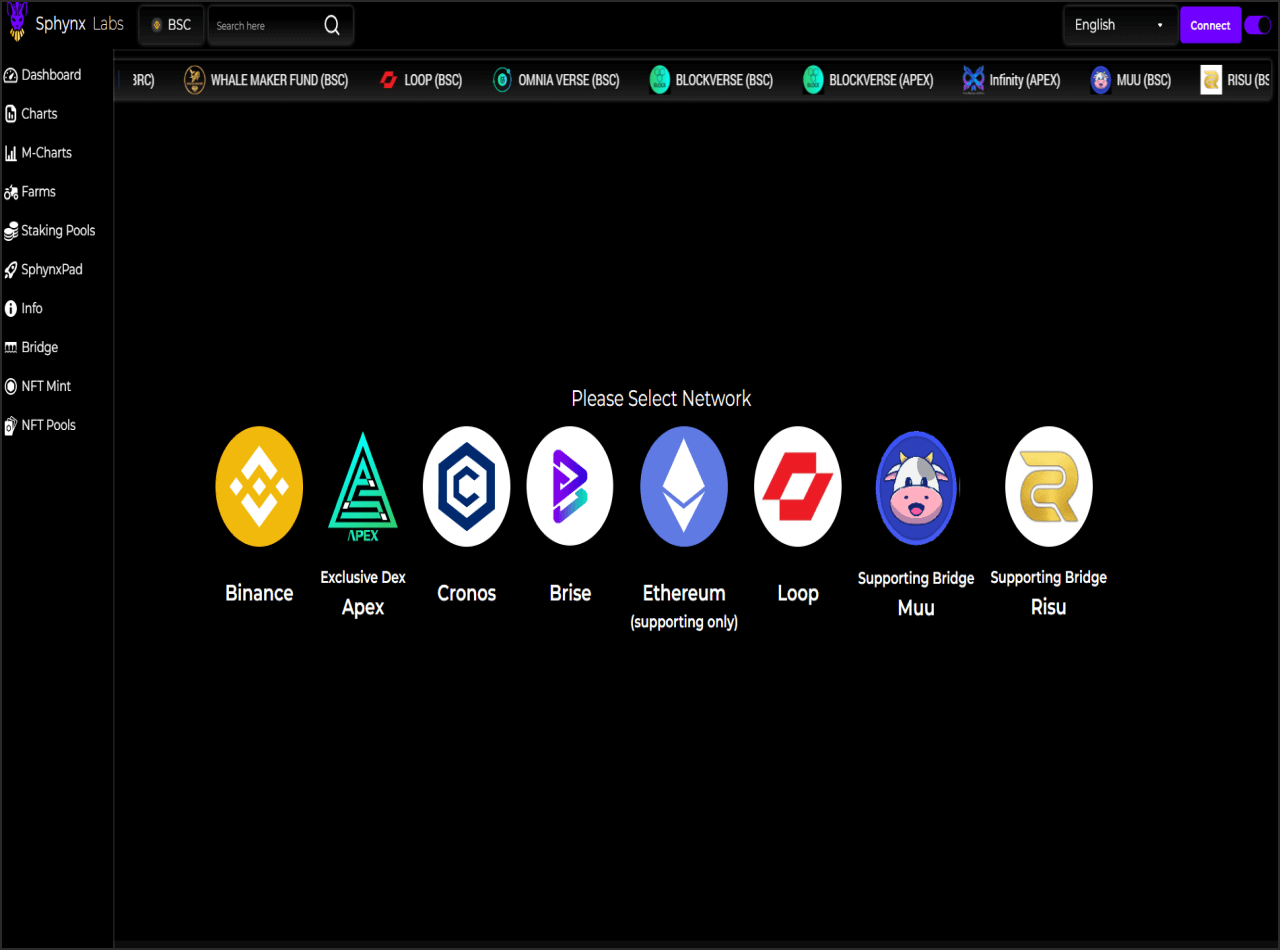Click the Cronos network label
This screenshot has height=950, width=1280.
[x=467, y=593]
